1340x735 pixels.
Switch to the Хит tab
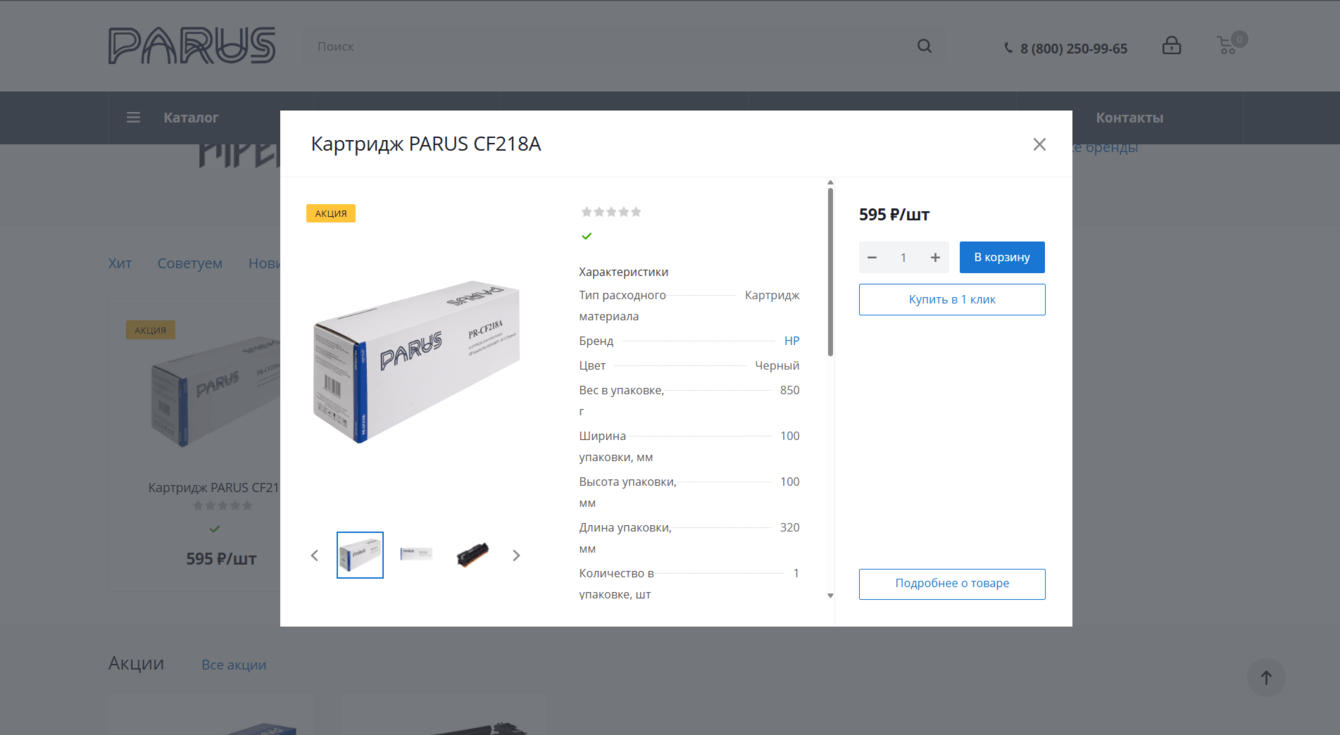[120, 263]
